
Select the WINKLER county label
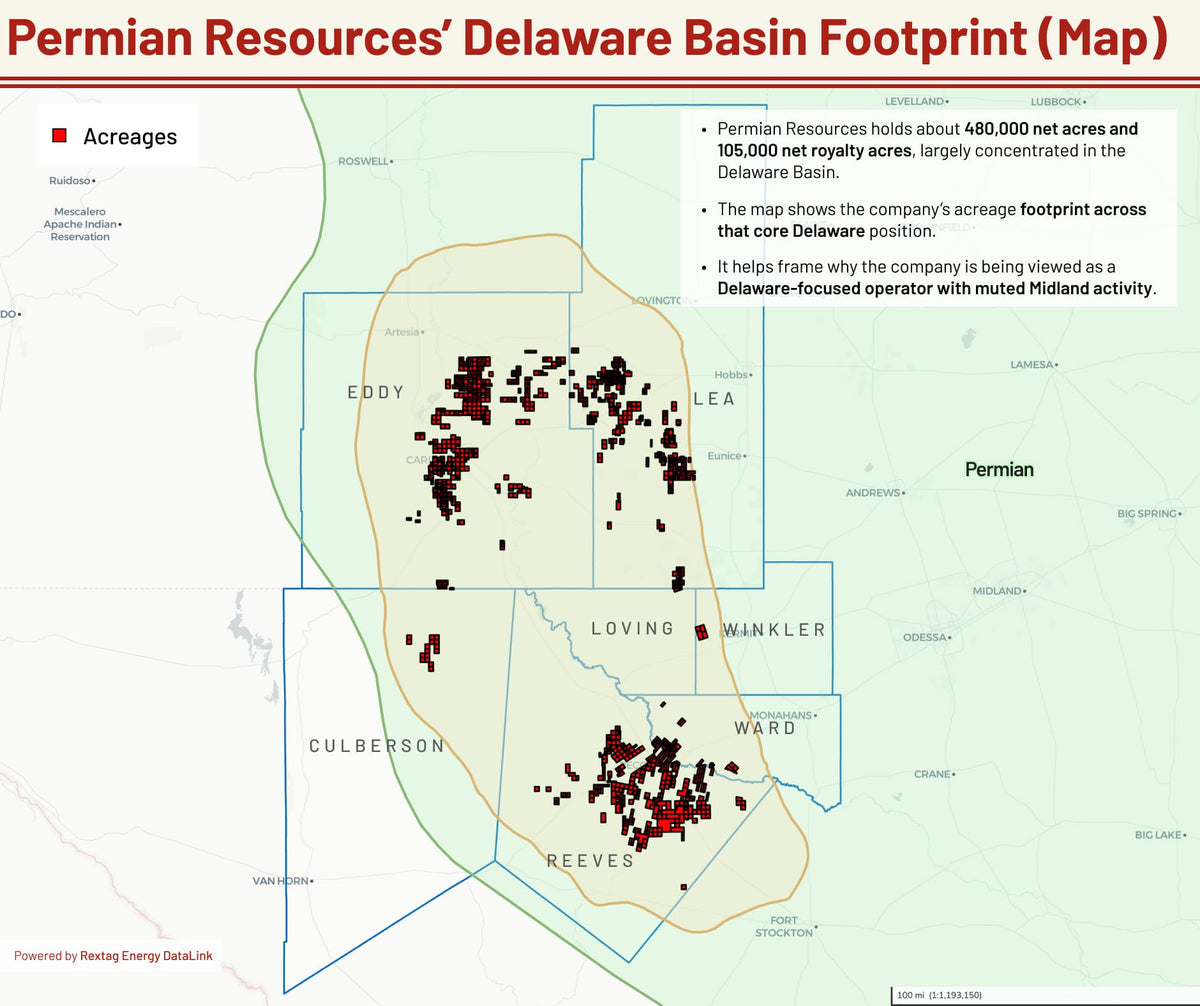[775, 629]
